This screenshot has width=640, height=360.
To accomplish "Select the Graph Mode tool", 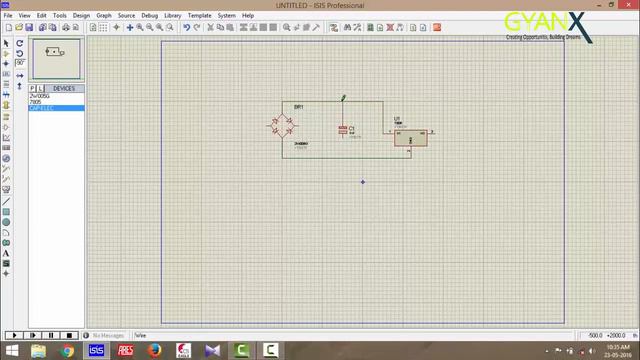I will [x=6, y=138].
